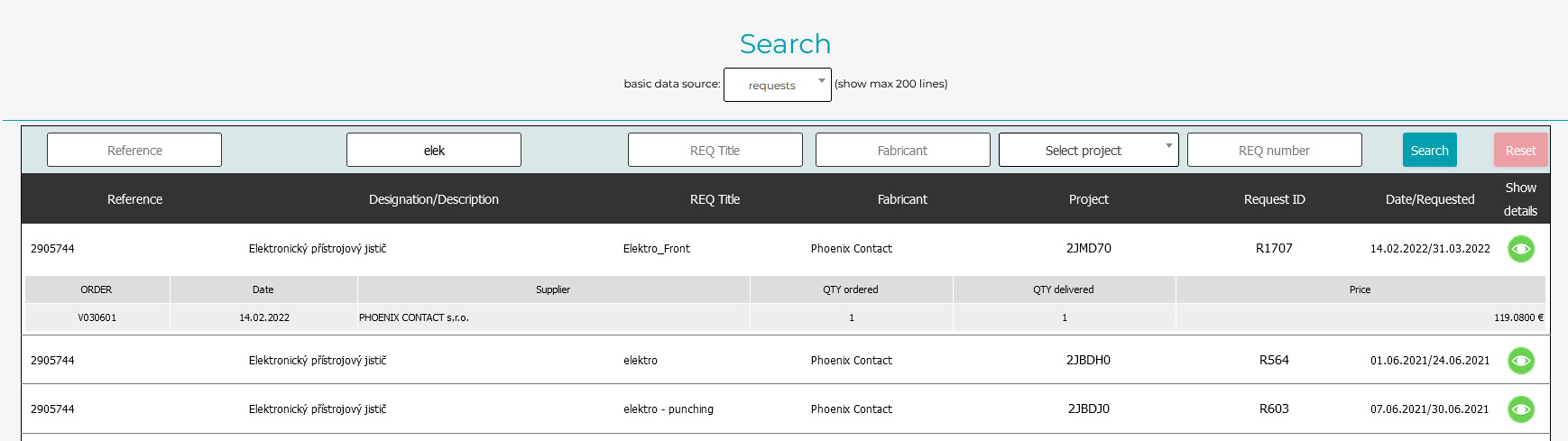Click the Search button

(x=1429, y=151)
